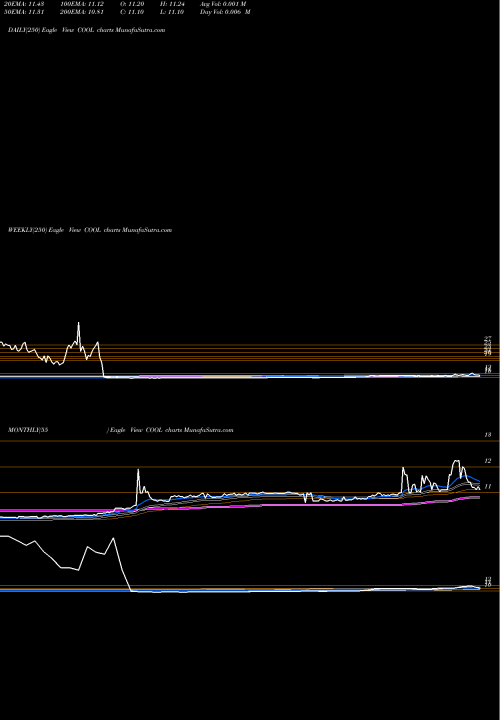This screenshot has width=500, height=720.
Task: Click the DAILY(250) Eagle View chart title
Action: (86, 30)
